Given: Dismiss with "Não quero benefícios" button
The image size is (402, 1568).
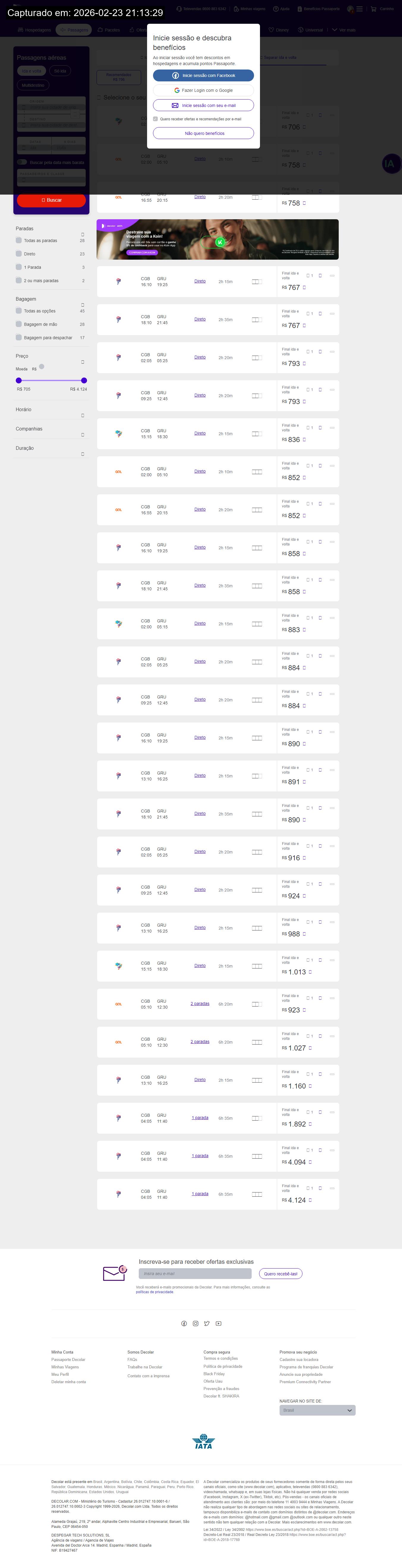Looking at the screenshot, I should (204, 133).
